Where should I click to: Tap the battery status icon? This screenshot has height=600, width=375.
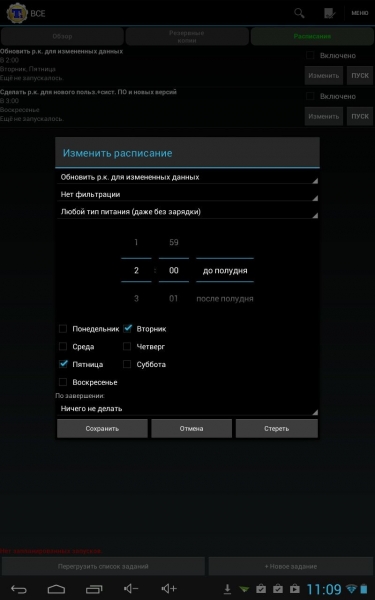point(364,589)
